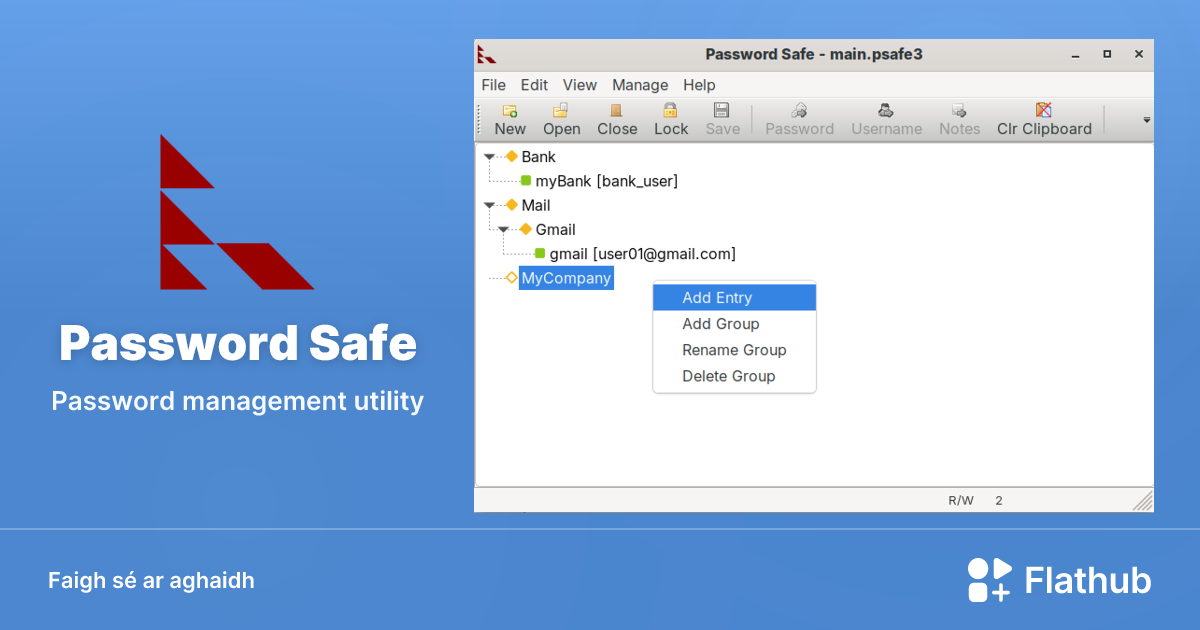Open the Manage menu
Image resolution: width=1200 pixels, height=630 pixels.
[640, 85]
